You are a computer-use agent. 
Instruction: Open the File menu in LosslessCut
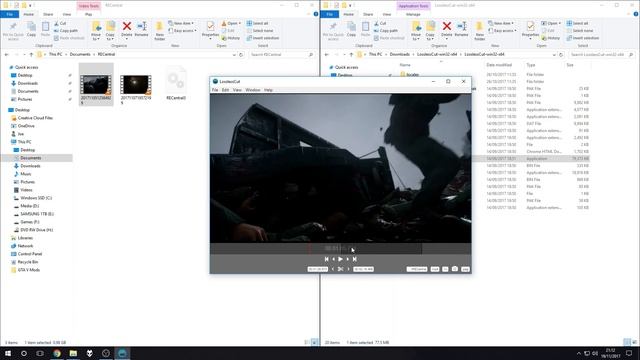[215, 90]
